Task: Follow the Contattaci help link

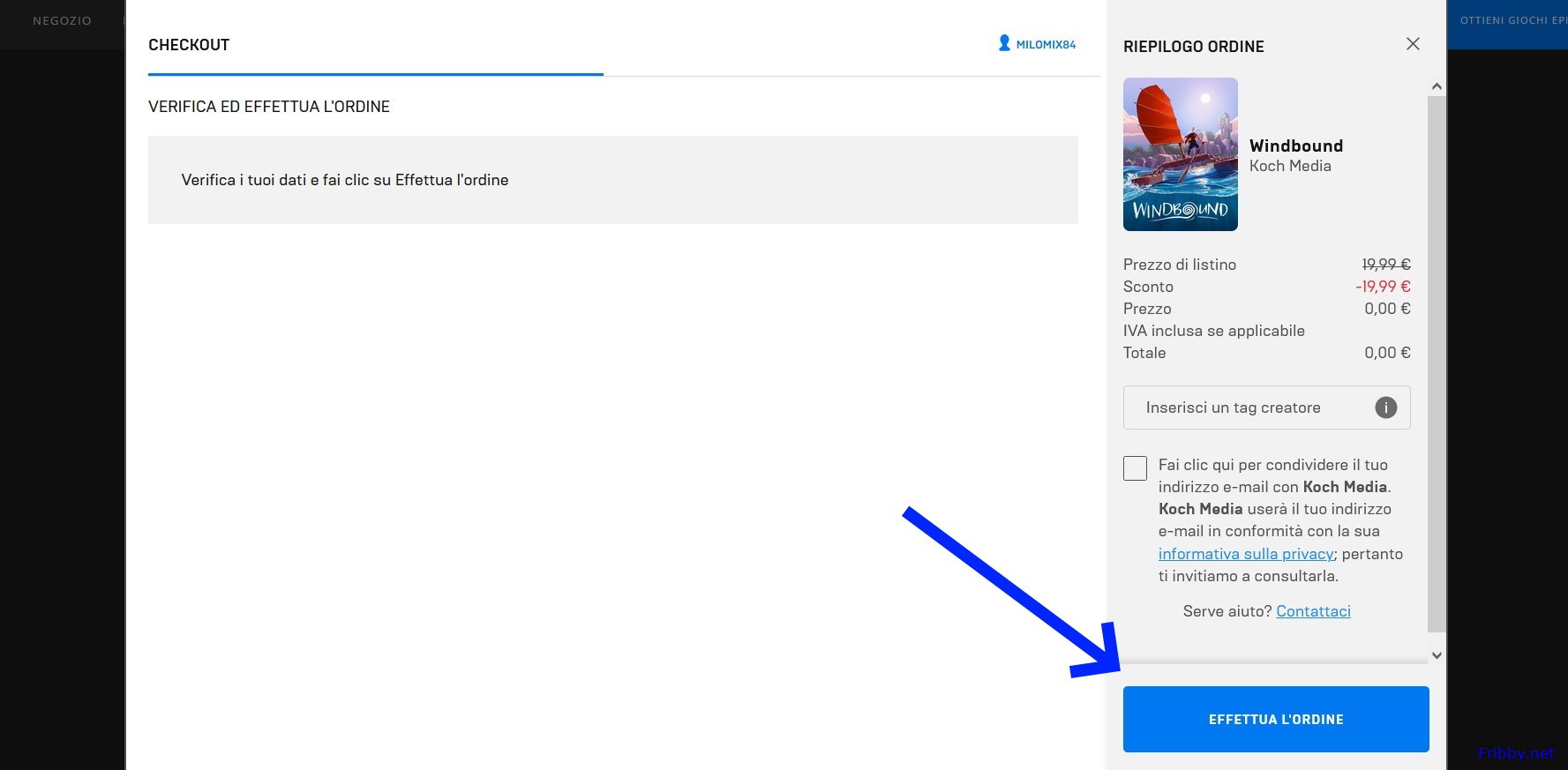Action: click(1313, 611)
